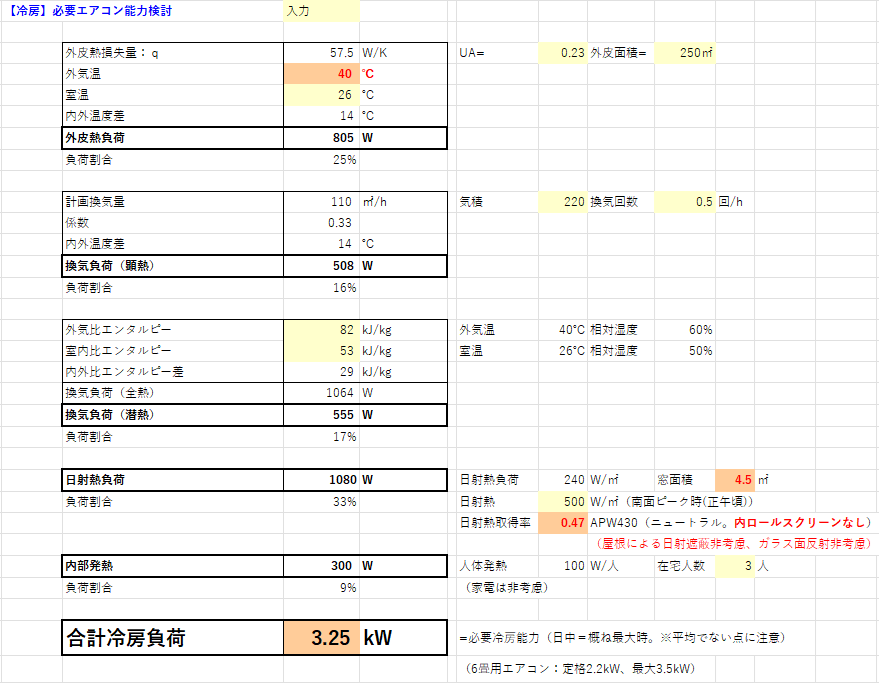Viewport: 879px width, 683px height.
Task: Click the 日射熱負荷 result cell 1080
Action: pyautogui.click(x=321, y=480)
